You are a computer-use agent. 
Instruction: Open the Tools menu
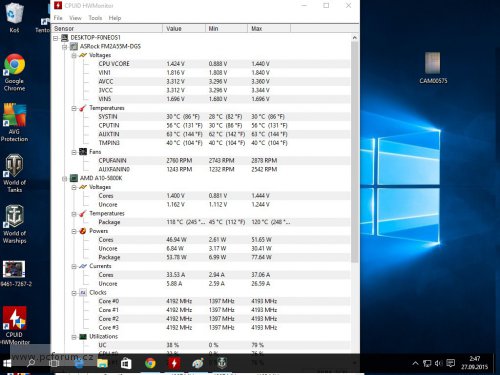pyautogui.click(x=95, y=18)
